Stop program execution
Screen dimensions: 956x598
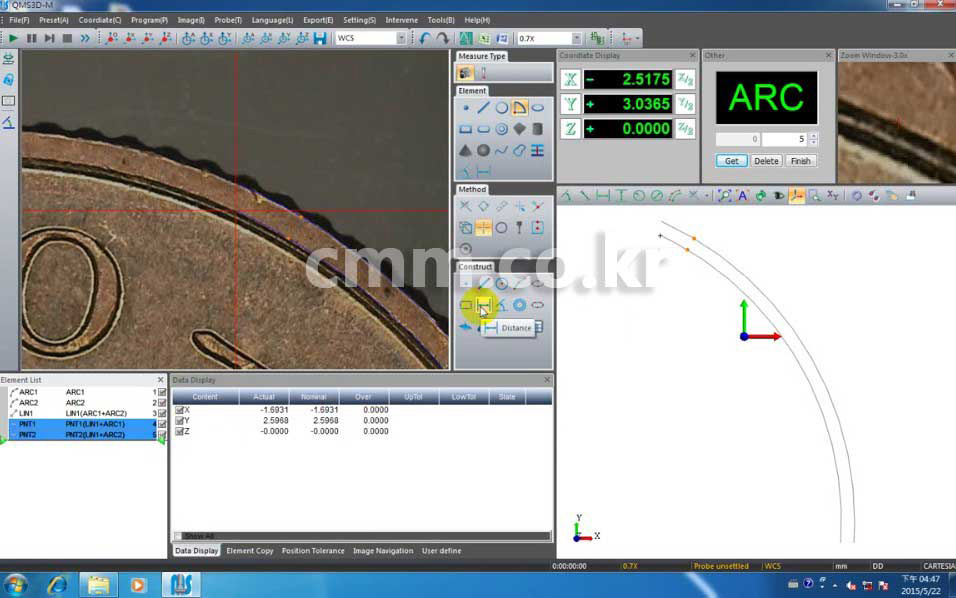67,38
